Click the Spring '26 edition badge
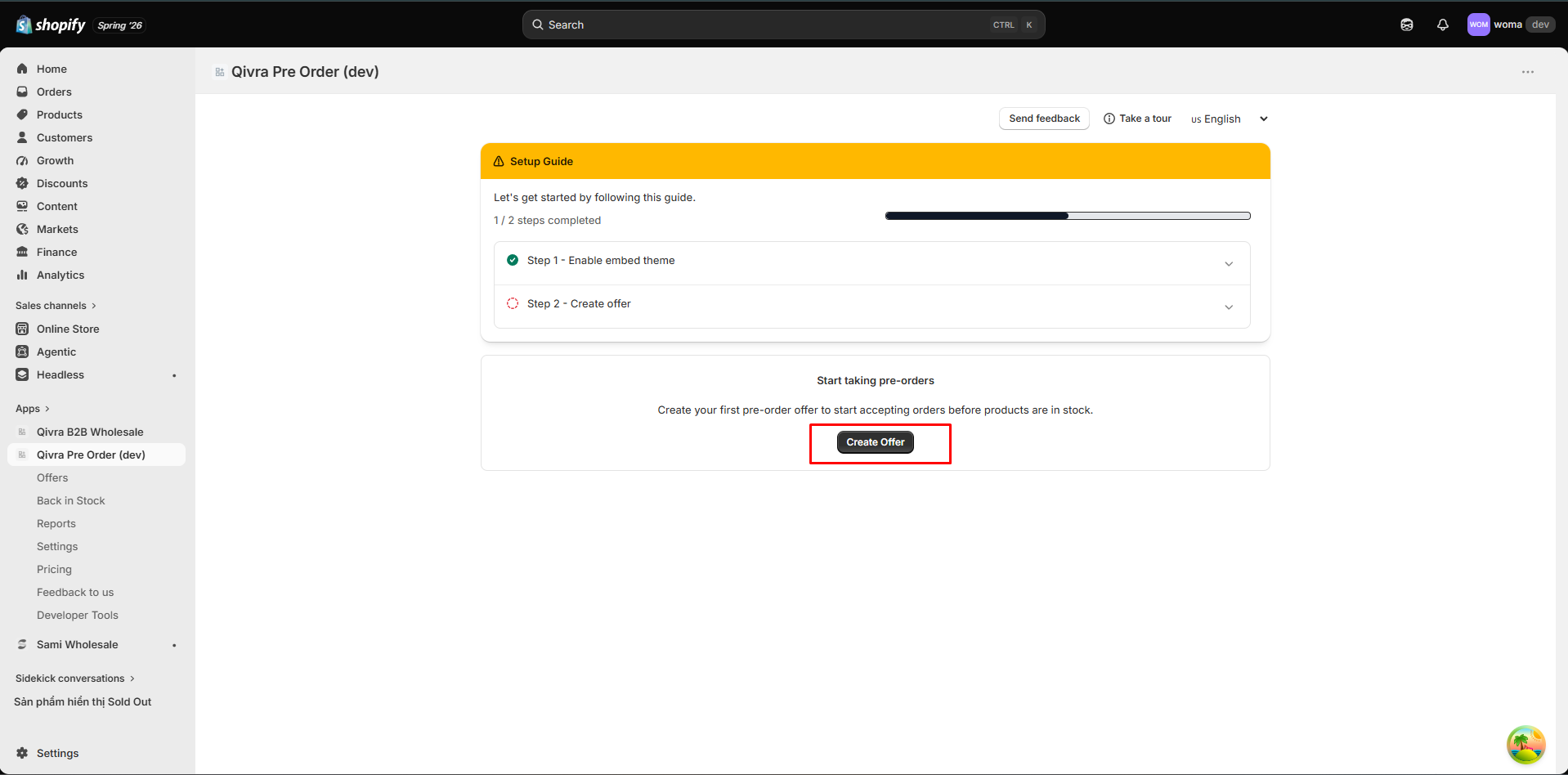1568x775 pixels. pyautogui.click(x=119, y=25)
